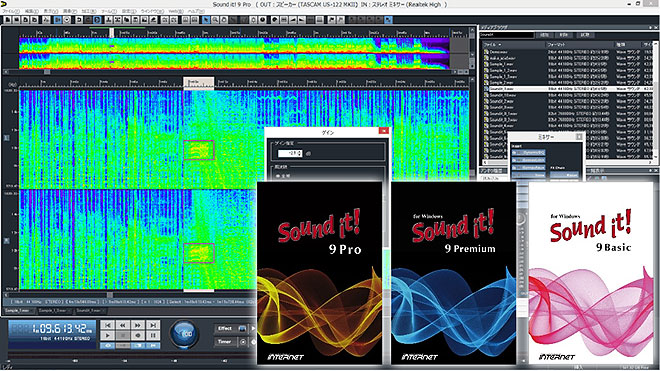Select the Demo.wav row in the file list
Screen dimensions: 660x371
[x=567, y=52]
